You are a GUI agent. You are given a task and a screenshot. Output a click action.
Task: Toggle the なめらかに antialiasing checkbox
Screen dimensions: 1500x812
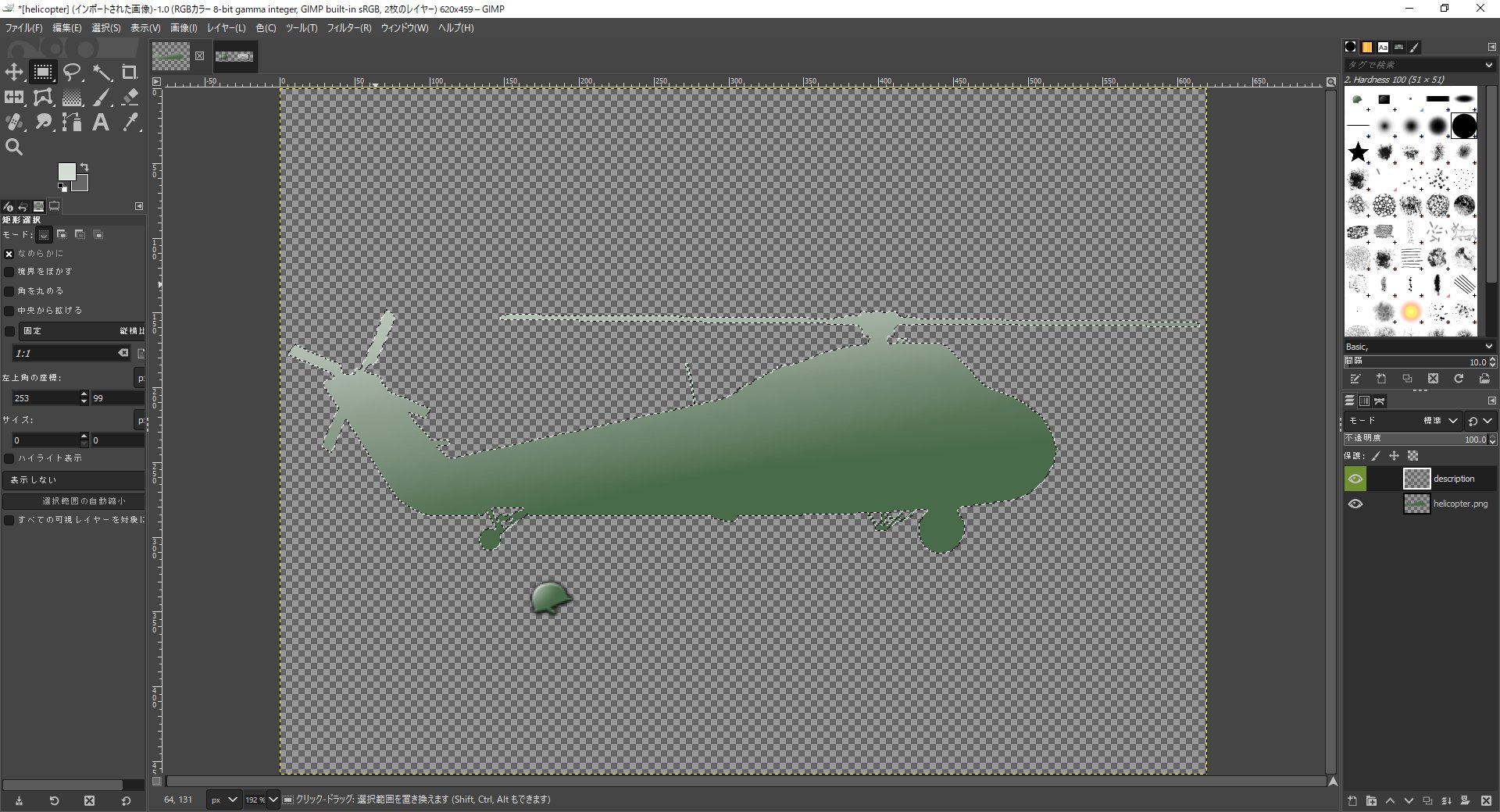click(9, 254)
